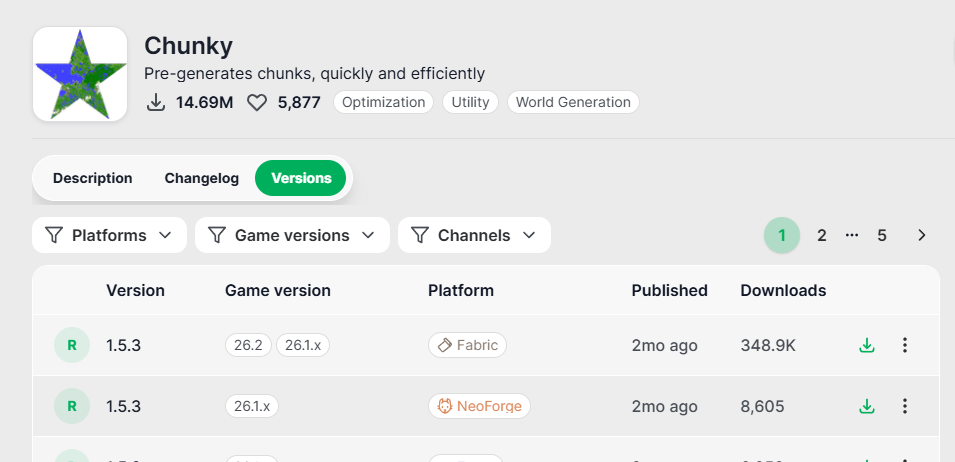
Task: Click the Published column header
Action: (669, 291)
